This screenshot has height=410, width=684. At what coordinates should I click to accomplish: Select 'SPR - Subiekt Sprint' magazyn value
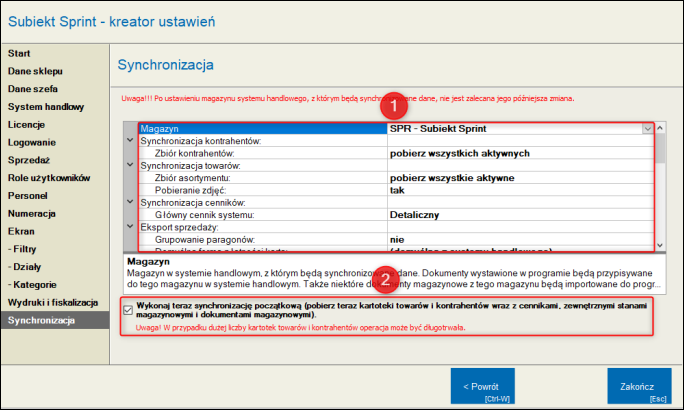click(x=438, y=129)
